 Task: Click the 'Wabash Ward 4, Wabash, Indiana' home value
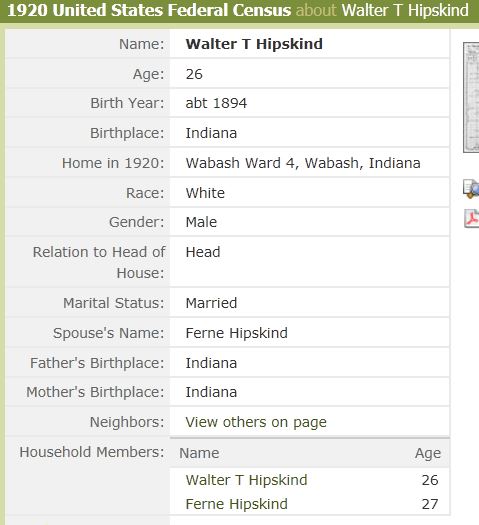pos(303,163)
